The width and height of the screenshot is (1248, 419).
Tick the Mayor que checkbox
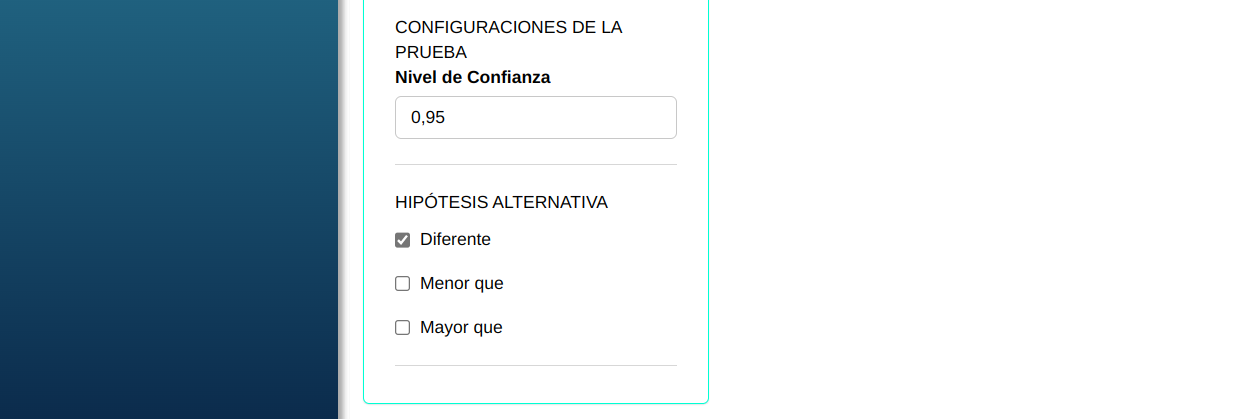coord(403,328)
